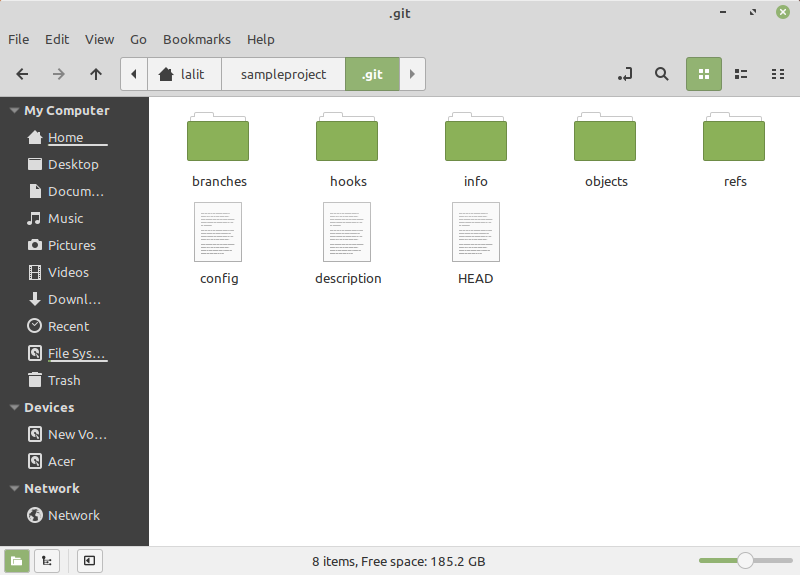Select the branches folder icon
Viewport: 800px width, 575px height.
[x=218, y=137]
